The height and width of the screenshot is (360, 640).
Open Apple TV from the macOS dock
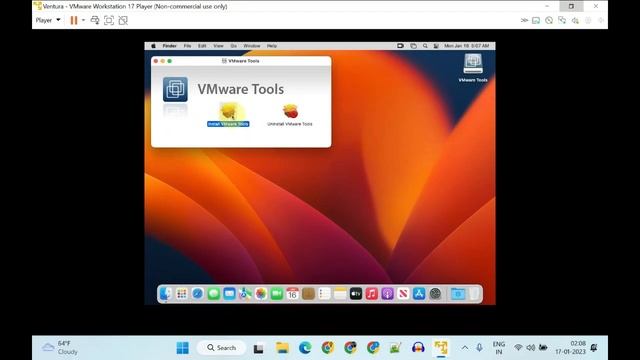click(x=356, y=293)
